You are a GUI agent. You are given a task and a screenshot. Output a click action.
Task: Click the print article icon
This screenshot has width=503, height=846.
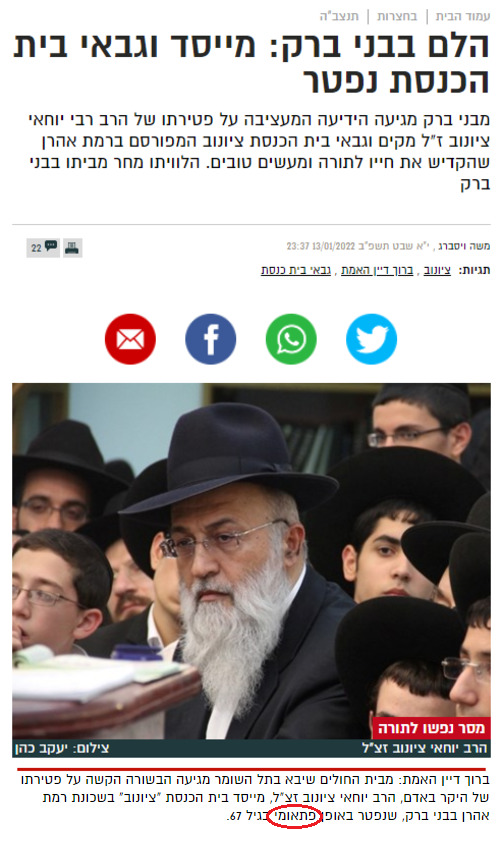(x=72, y=248)
